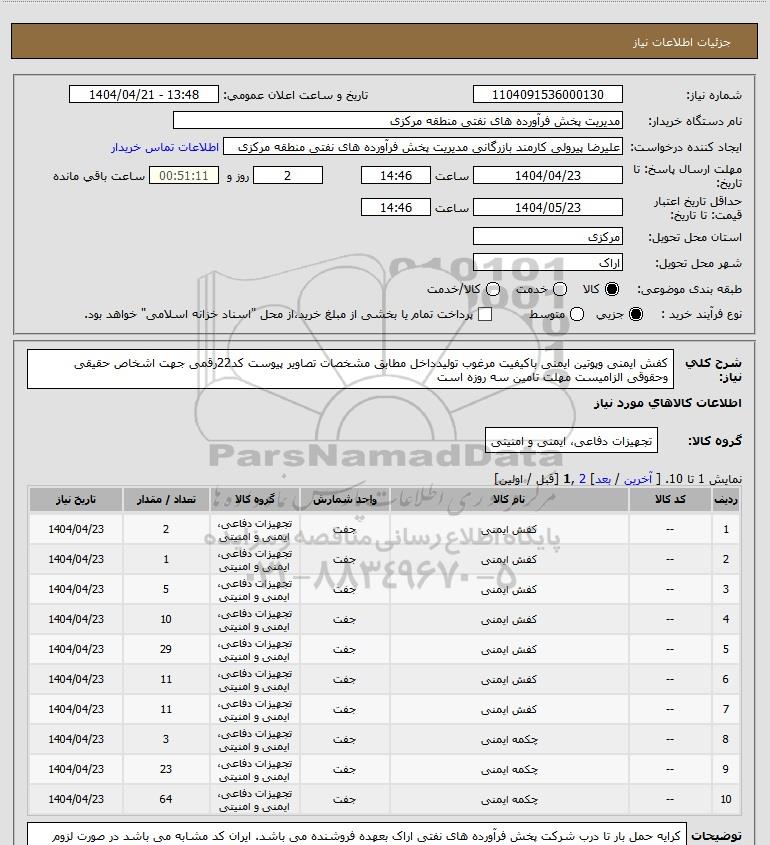Screen dimensions: 770x845
Task: Click quantity 10 in row 4
Action: click(x=166, y=619)
